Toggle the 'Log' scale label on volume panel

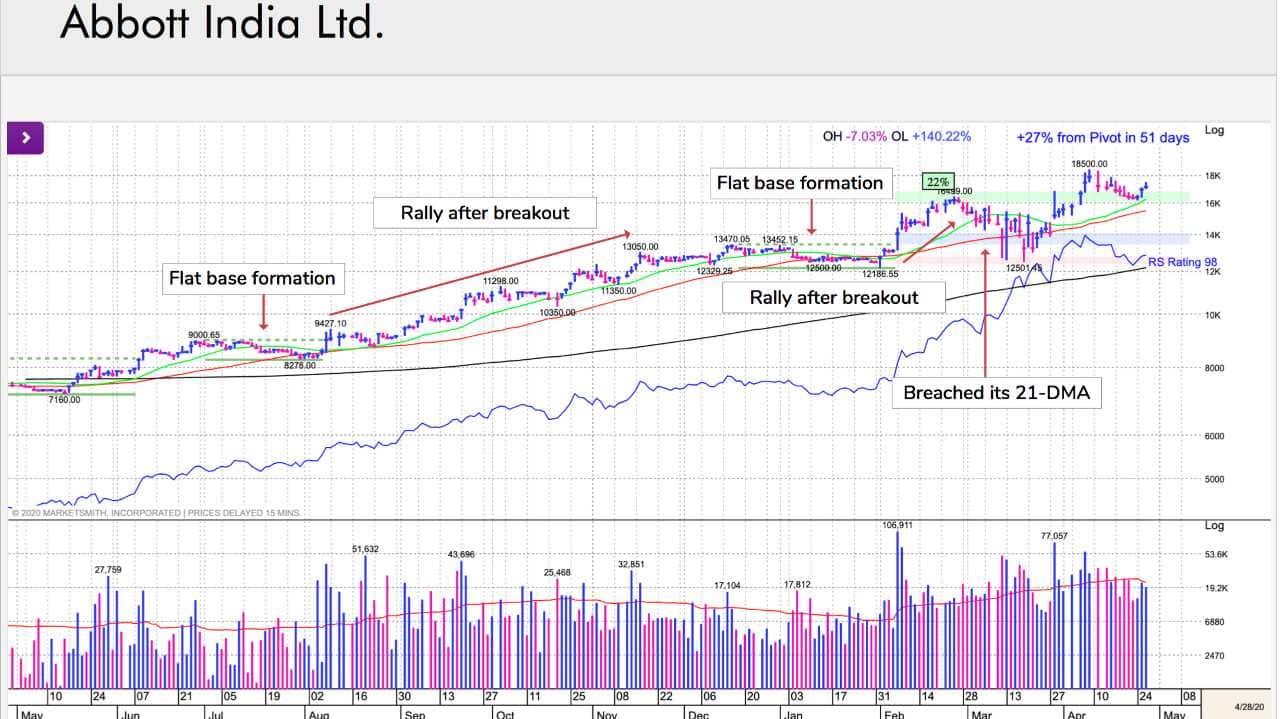point(1214,525)
